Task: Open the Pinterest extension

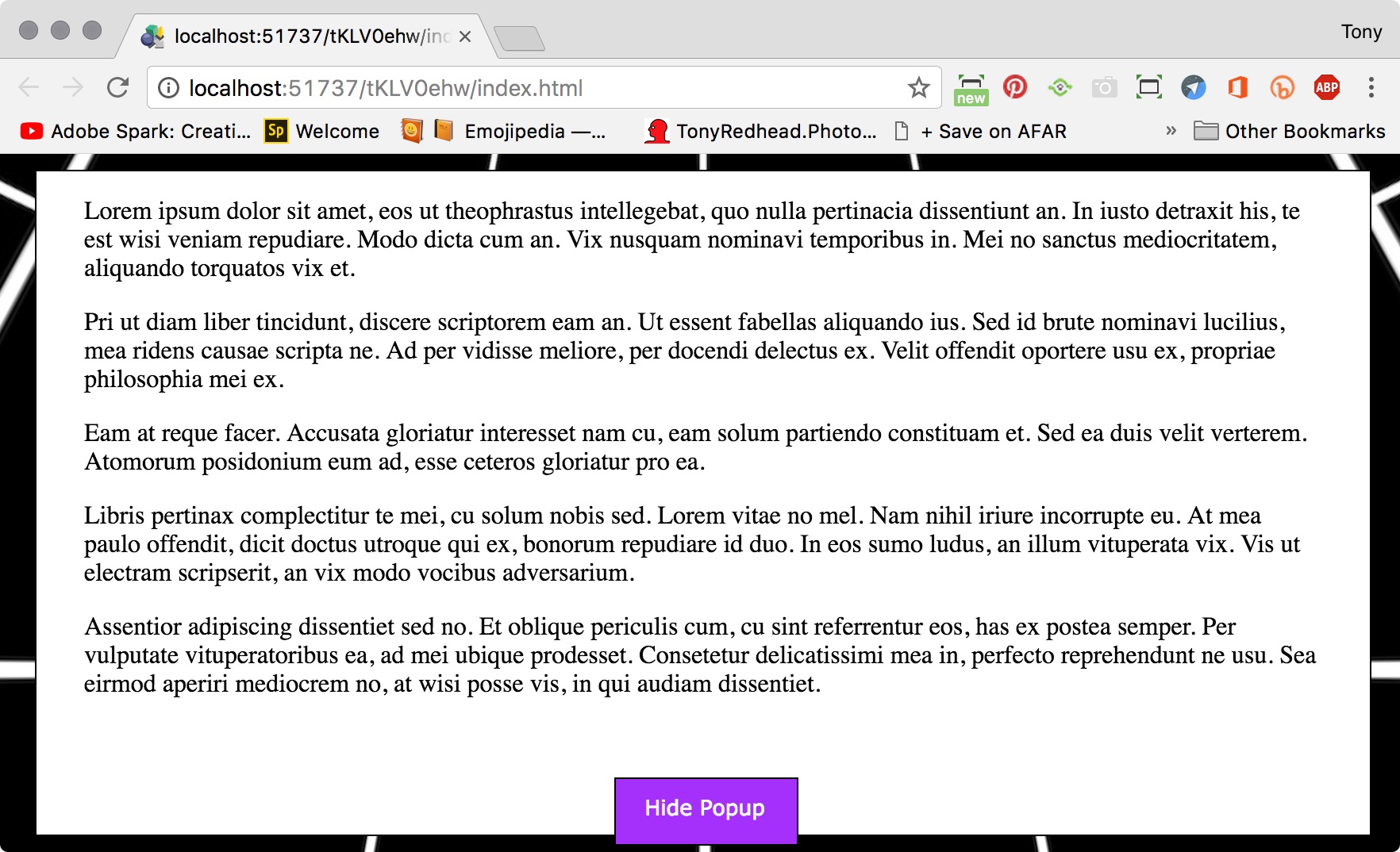Action: click(x=1015, y=87)
